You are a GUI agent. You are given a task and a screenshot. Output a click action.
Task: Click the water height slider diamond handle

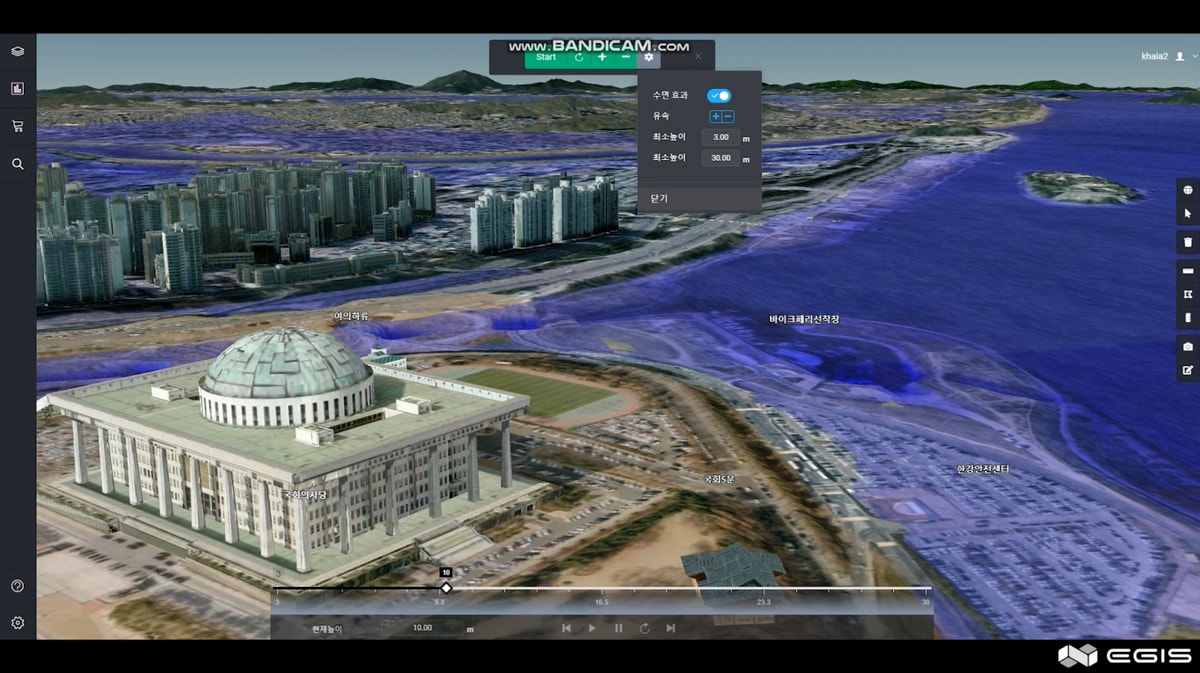pyautogui.click(x=446, y=588)
